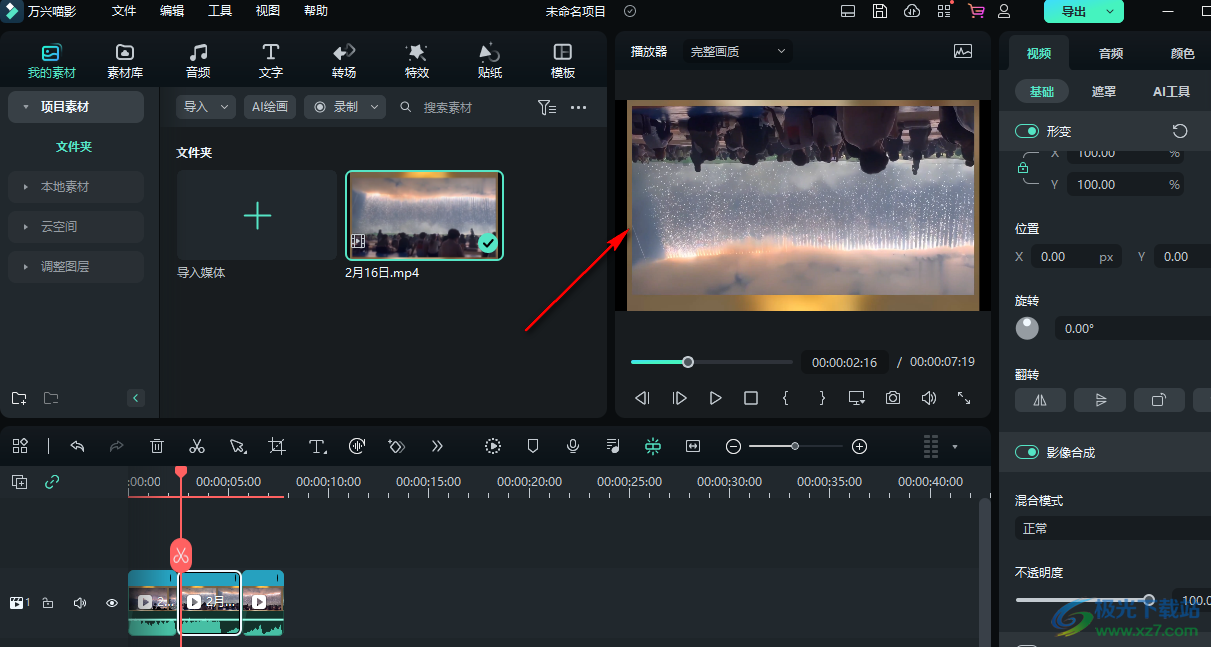Click the waveform scope icon in player header
Image resolution: width=1211 pixels, height=647 pixels.
tap(963, 51)
